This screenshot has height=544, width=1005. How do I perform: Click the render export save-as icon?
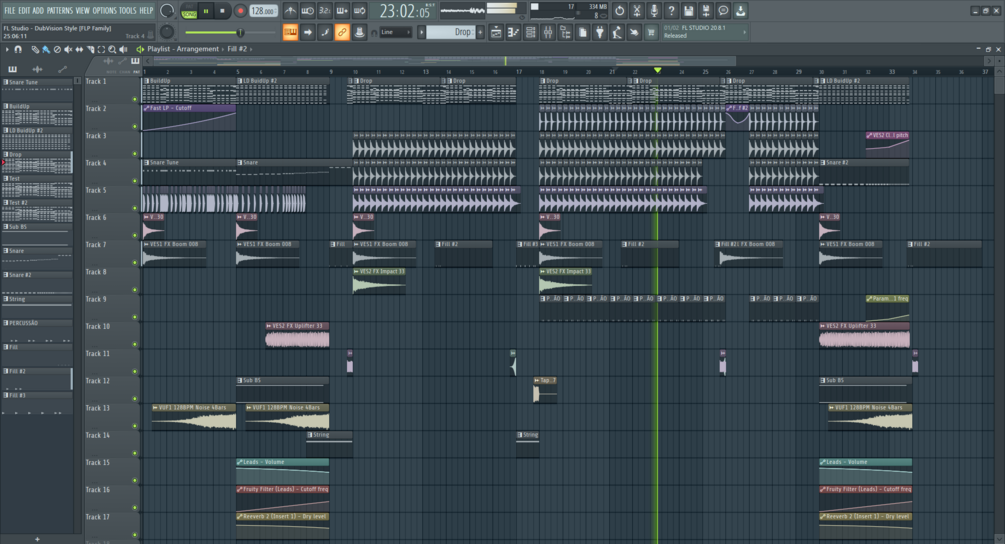point(706,11)
